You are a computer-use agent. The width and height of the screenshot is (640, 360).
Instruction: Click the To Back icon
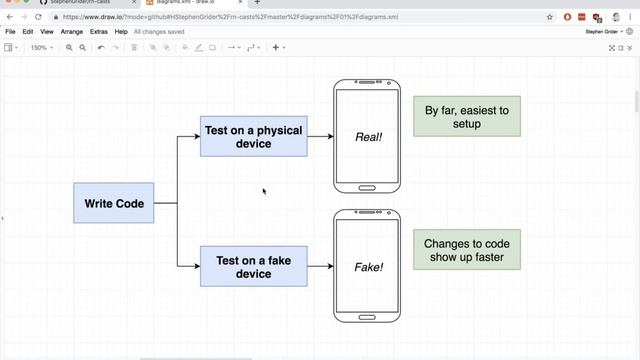167,48
